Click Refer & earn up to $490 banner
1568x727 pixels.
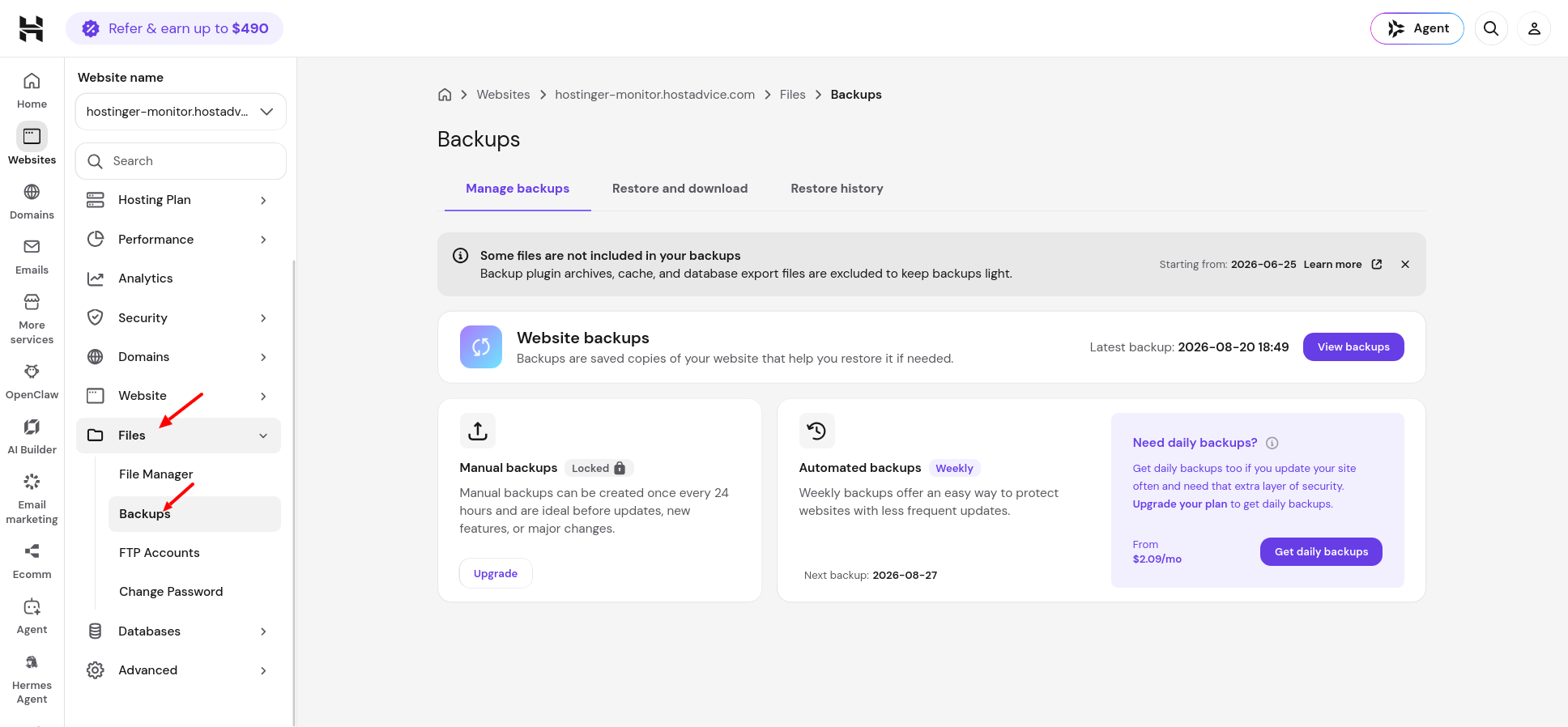(175, 28)
